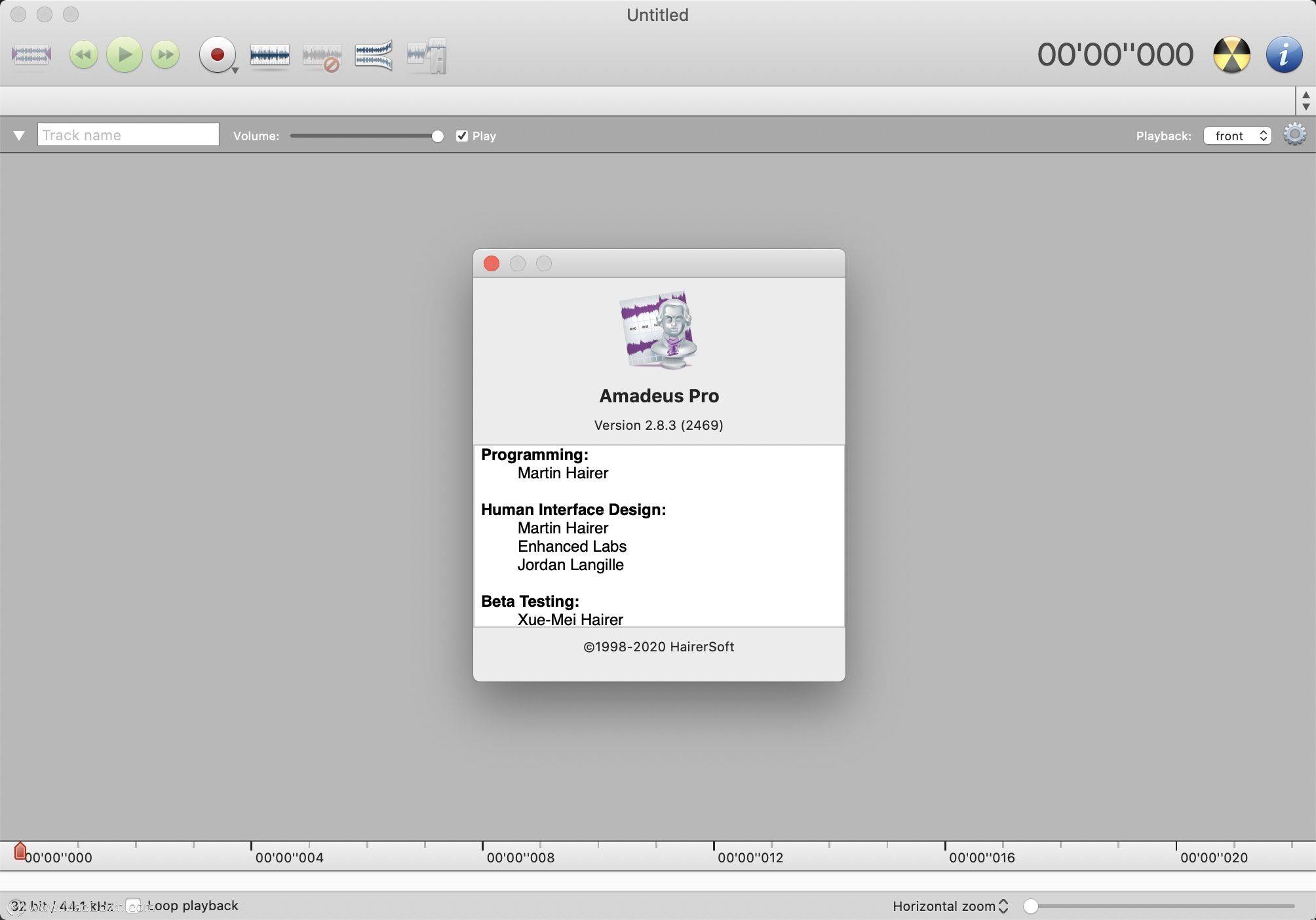
Task: Enable Loop playback in the status bar
Action: coord(134,905)
